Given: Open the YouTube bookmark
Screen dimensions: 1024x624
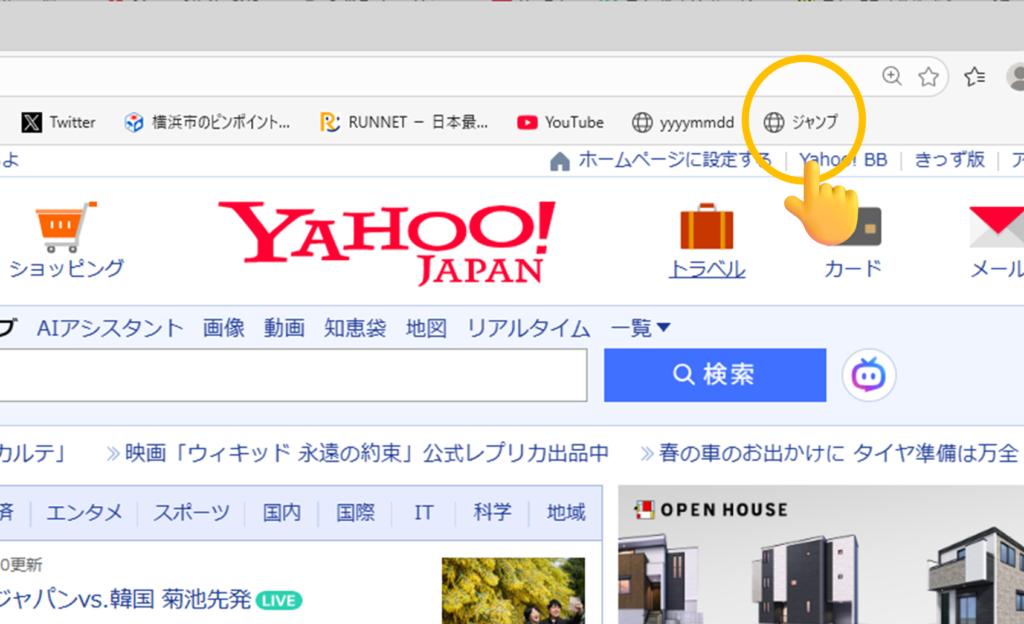Looking at the screenshot, I should coord(560,122).
